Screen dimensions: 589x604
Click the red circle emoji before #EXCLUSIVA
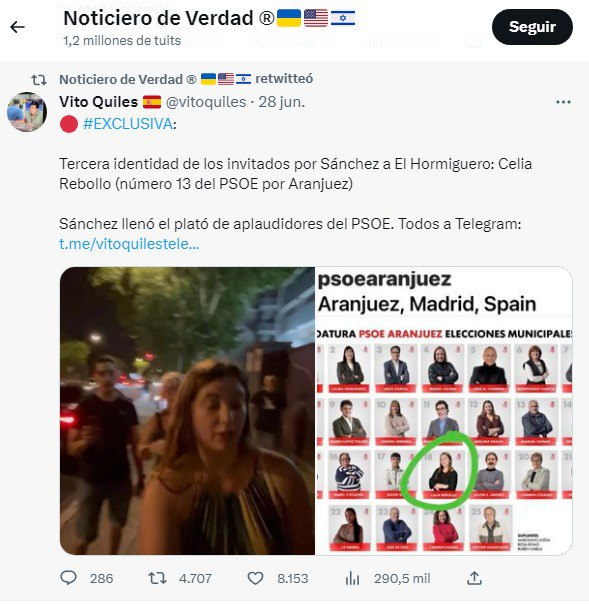pos(69,124)
